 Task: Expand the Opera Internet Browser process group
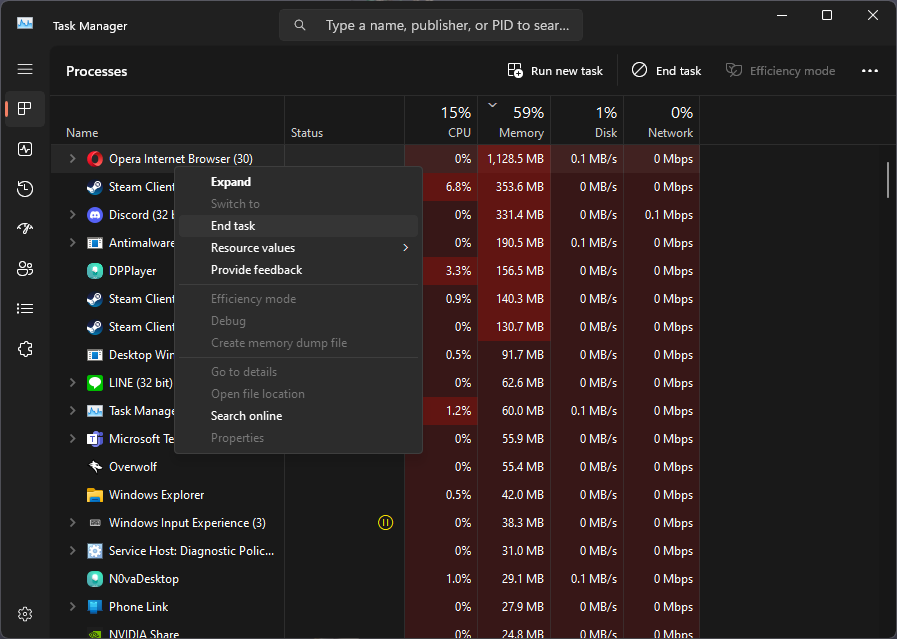73,158
